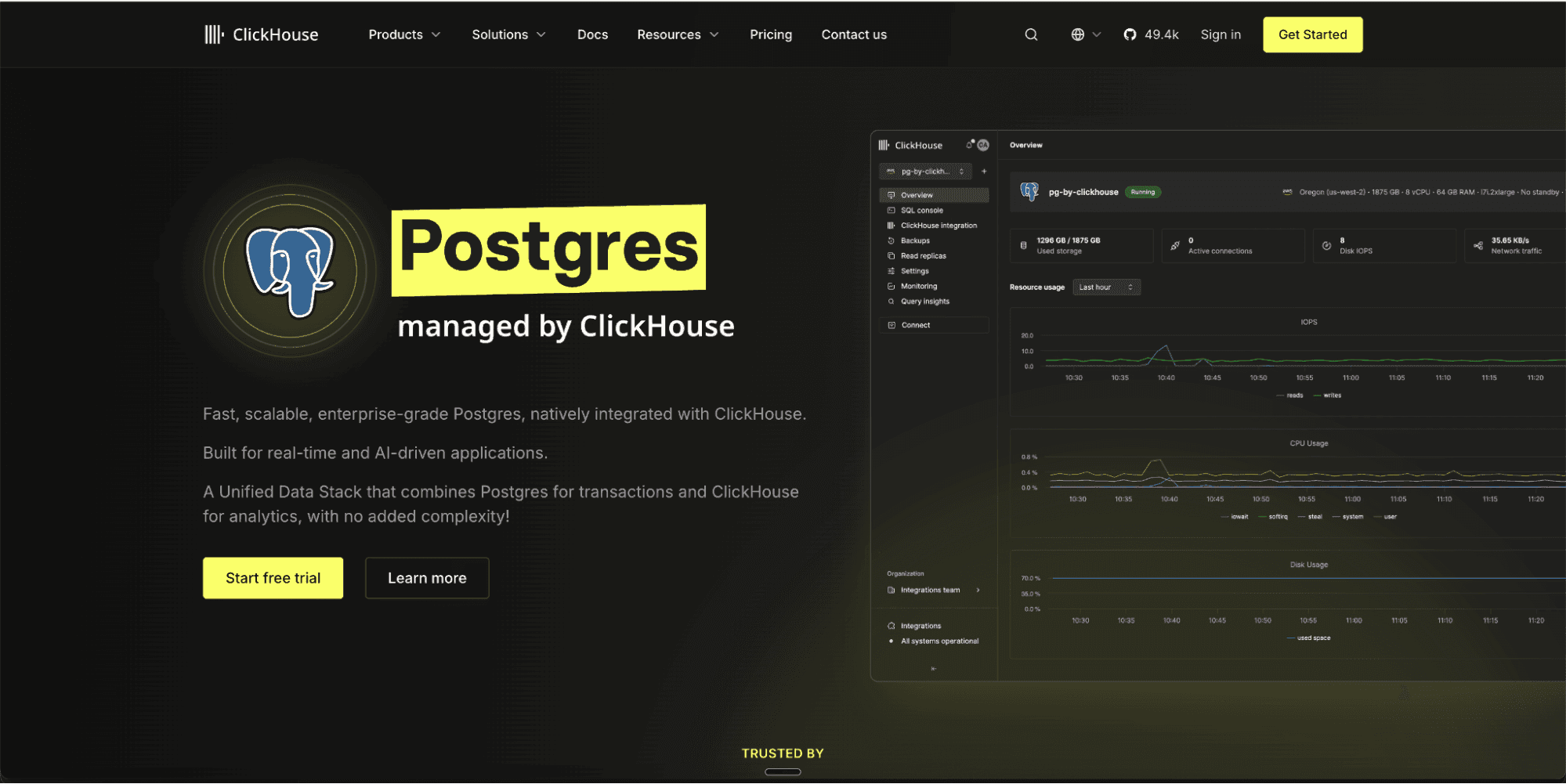Click the Sign in link

click(1221, 34)
